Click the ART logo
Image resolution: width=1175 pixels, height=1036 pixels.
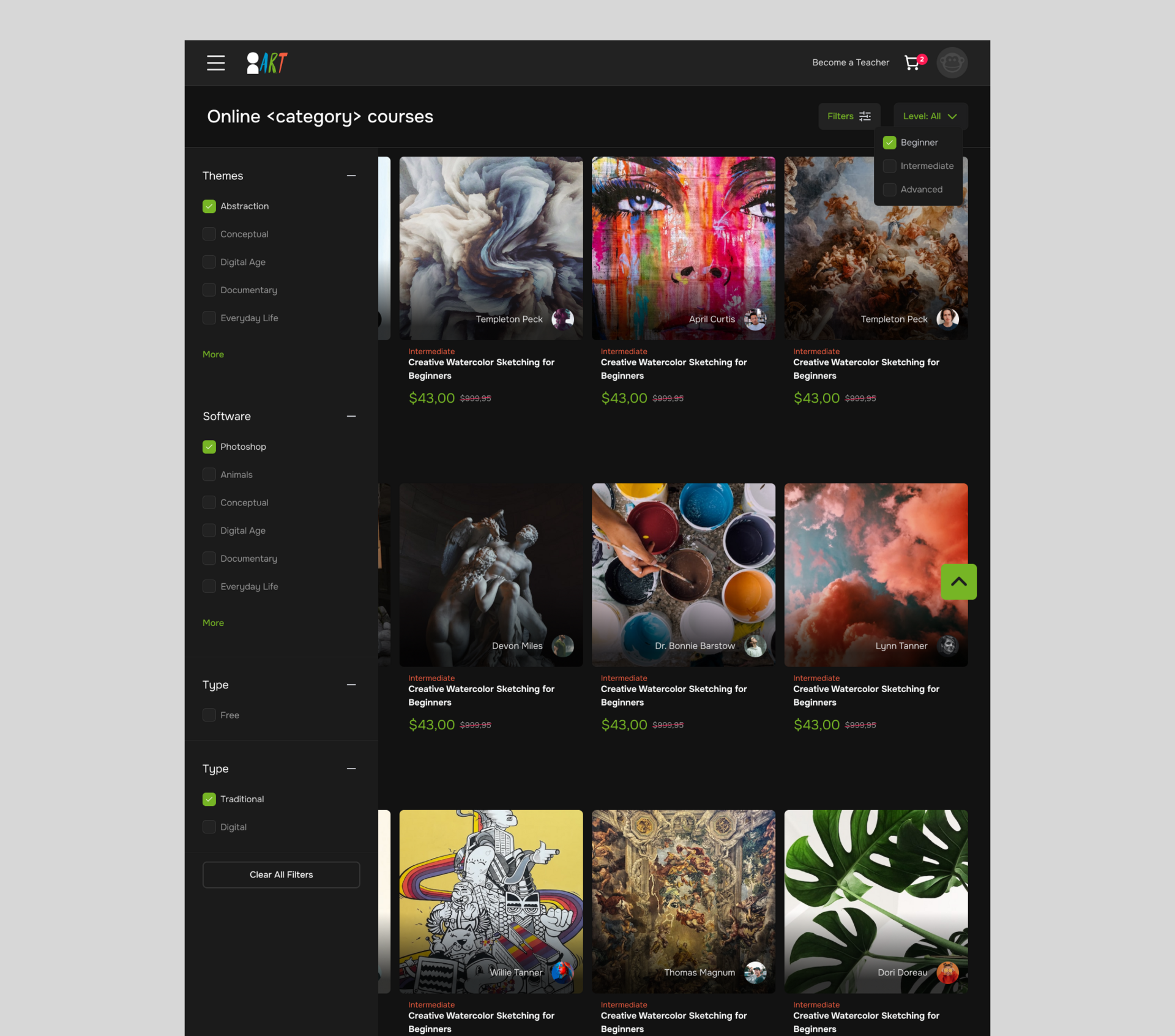click(267, 62)
